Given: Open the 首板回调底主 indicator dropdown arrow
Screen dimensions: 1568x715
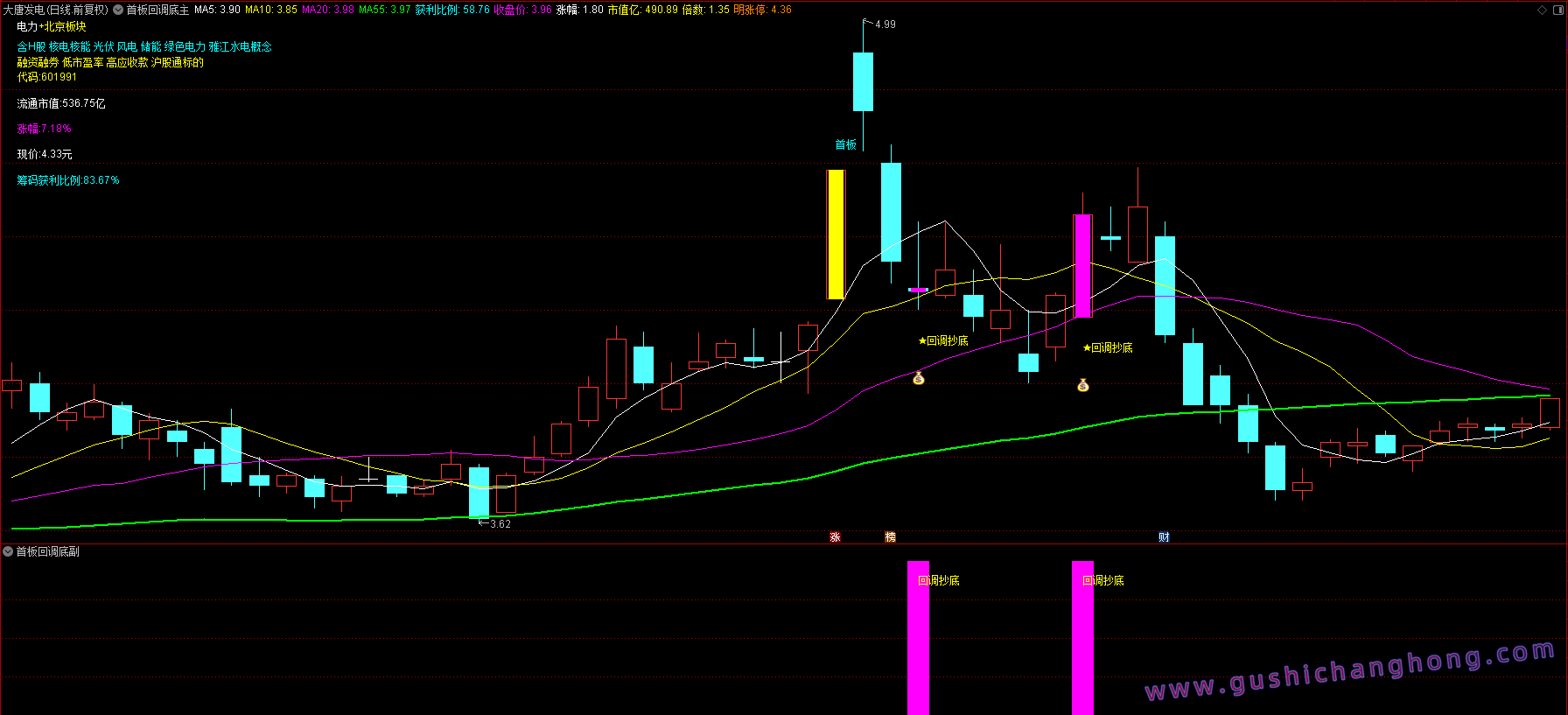Looking at the screenshot, I should click(x=118, y=10).
